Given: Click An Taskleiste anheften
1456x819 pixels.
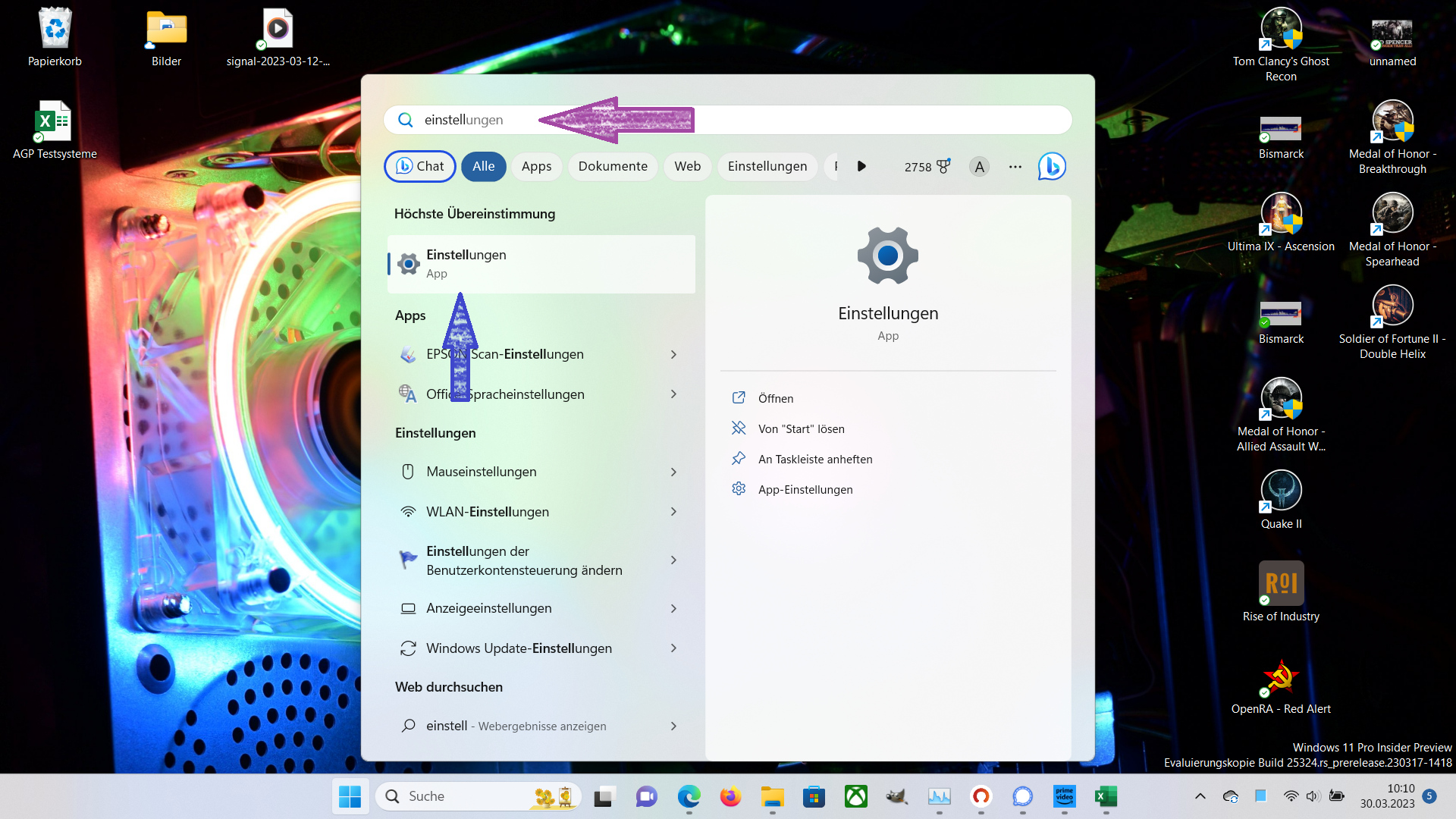Looking at the screenshot, I should (814, 459).
